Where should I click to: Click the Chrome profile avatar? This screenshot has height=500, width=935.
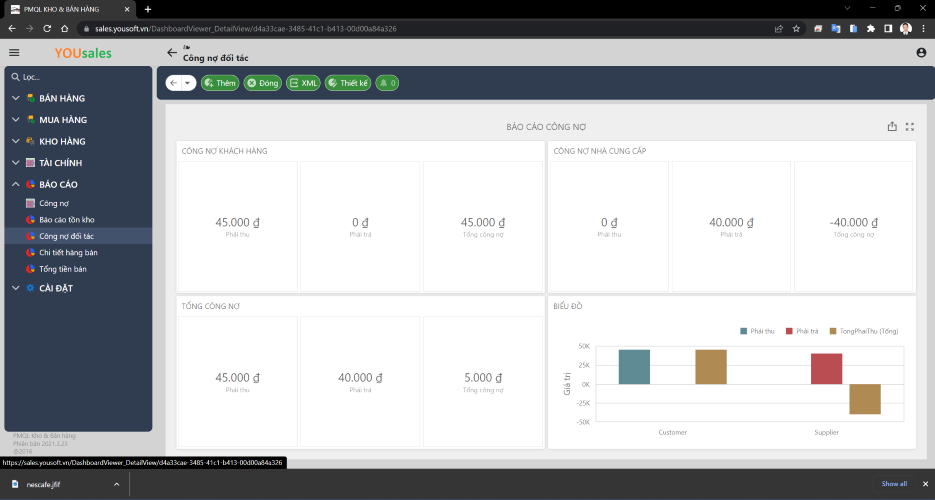[x=905, y=29]
